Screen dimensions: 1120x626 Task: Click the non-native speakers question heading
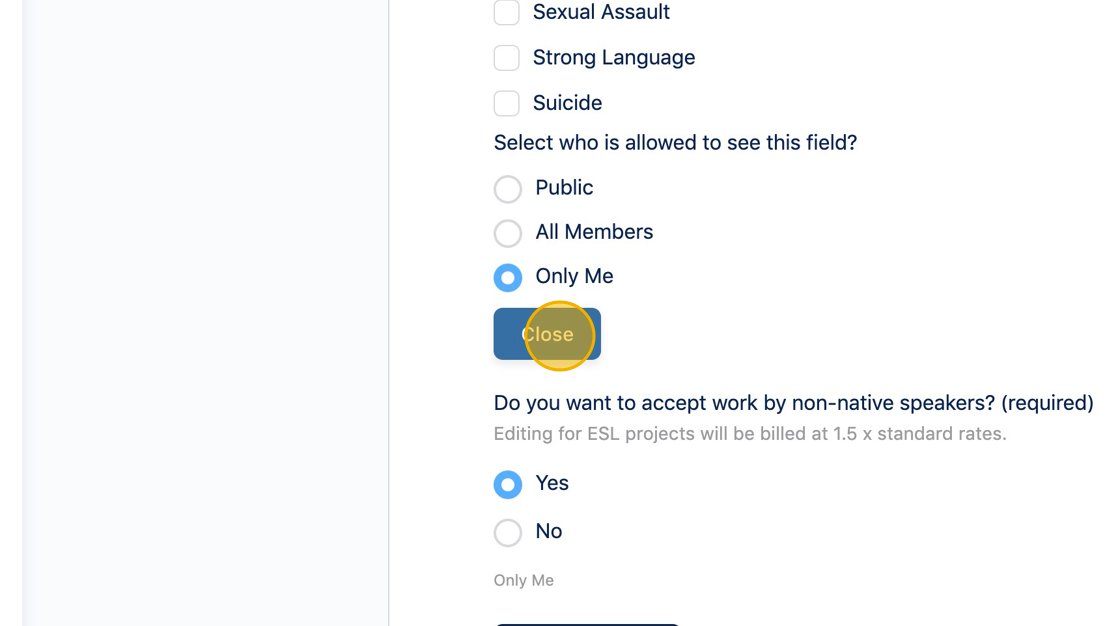tap(793, 403)
